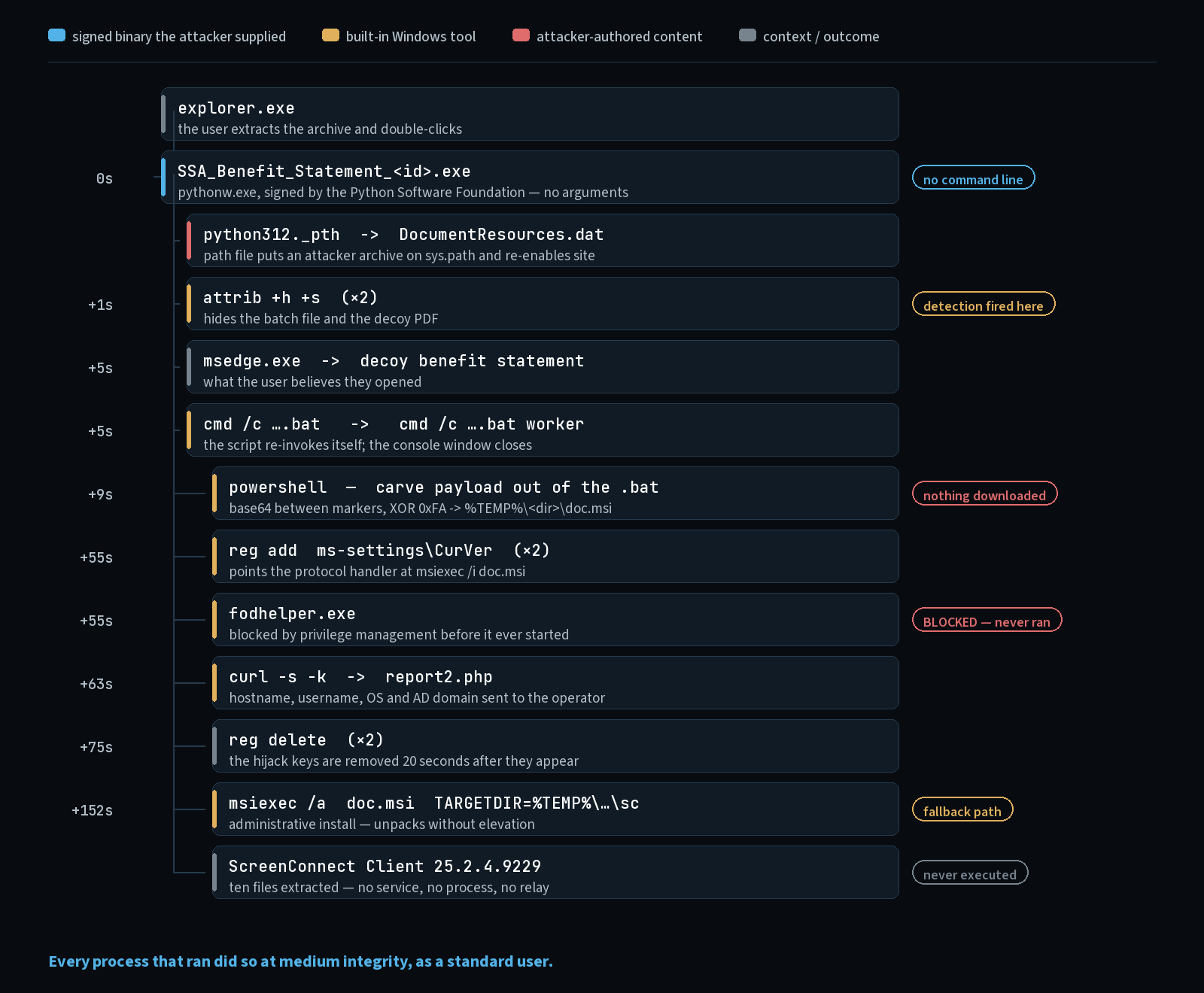Click the +5s timestamp beside msedge.exe

pos(100,368)
